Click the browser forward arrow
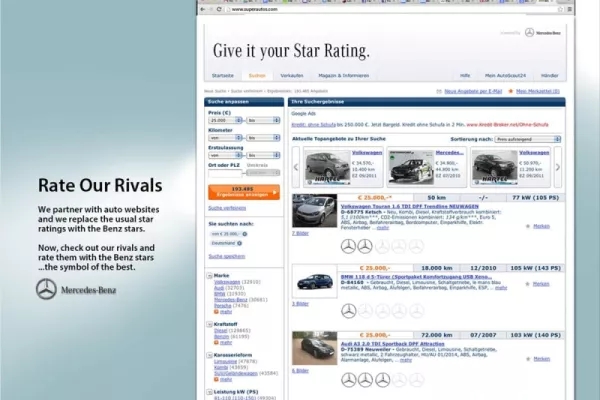 211,9
